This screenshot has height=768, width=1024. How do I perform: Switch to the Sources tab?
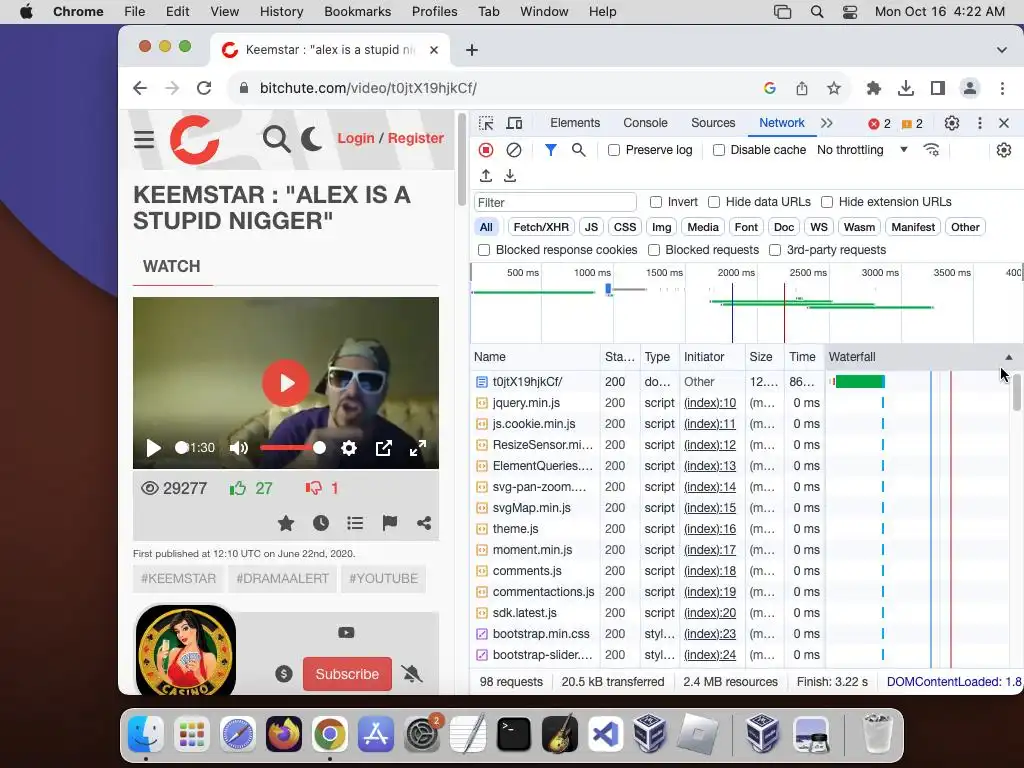point(713,123)
